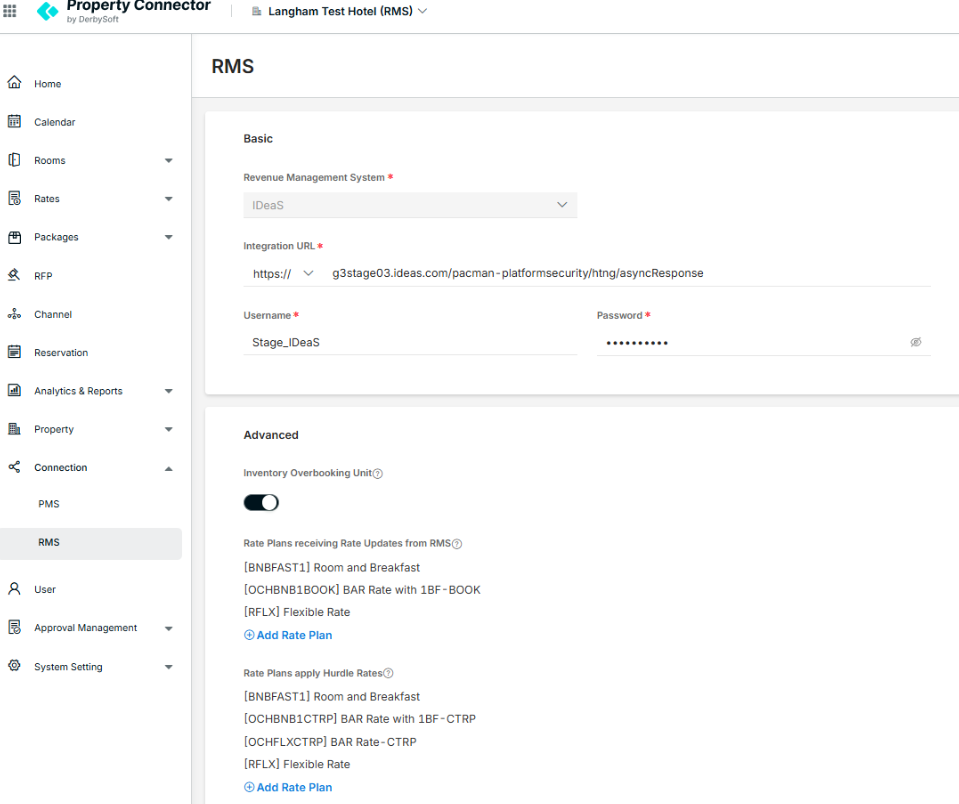Click the RFP gavel icon
959x804 pixels.
pos(14,275)
